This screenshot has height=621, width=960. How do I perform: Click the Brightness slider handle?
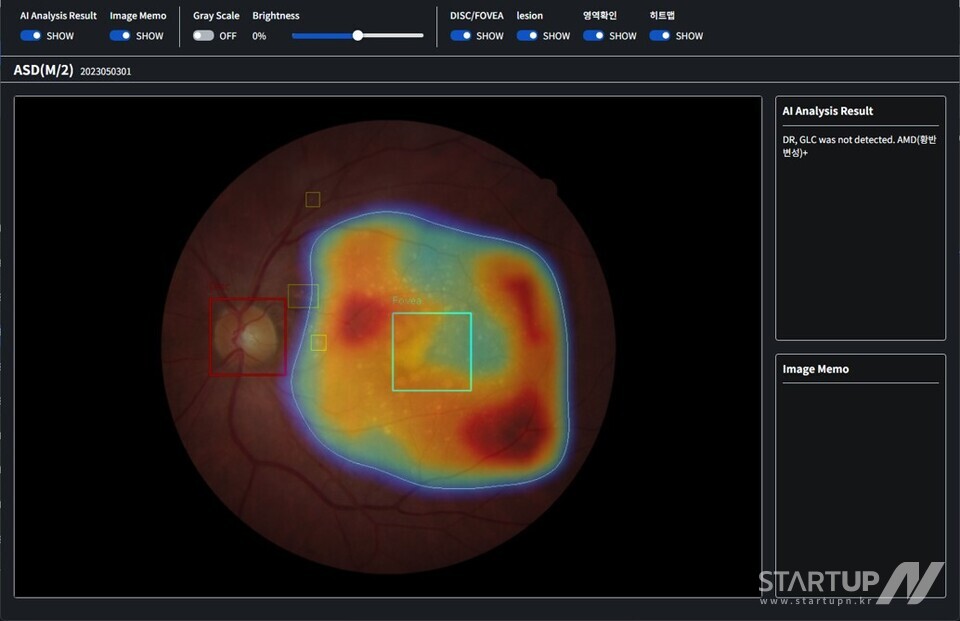[x=358, y=36]
